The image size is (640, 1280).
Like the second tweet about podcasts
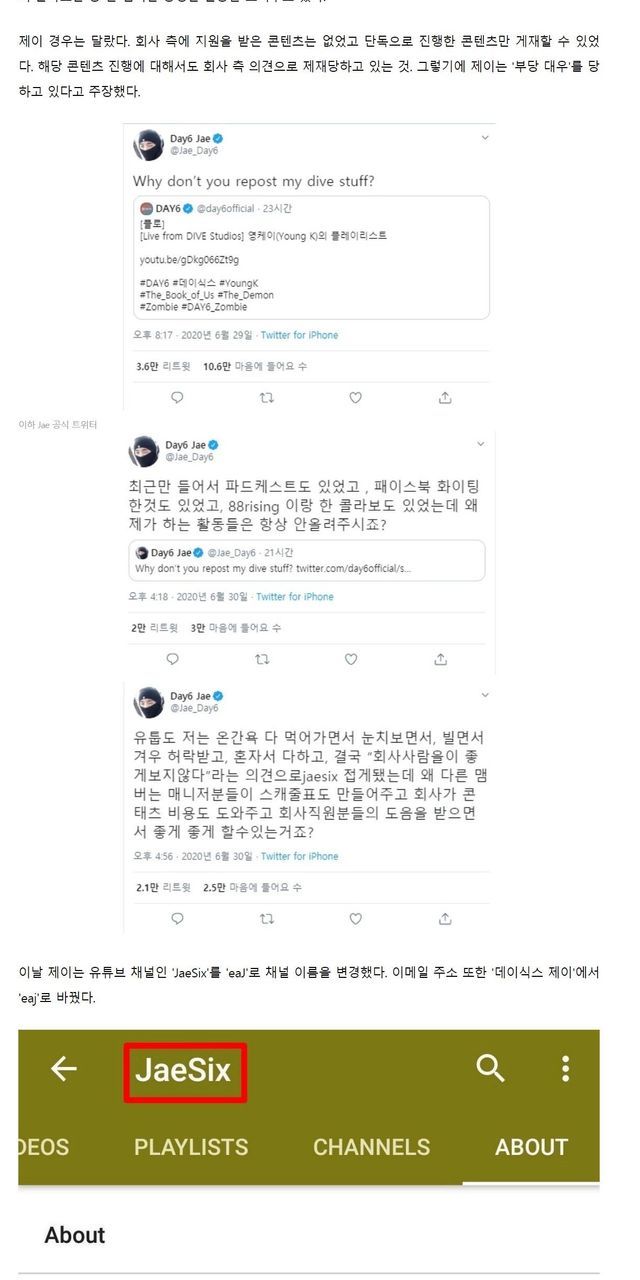click(x=351, y=659)
